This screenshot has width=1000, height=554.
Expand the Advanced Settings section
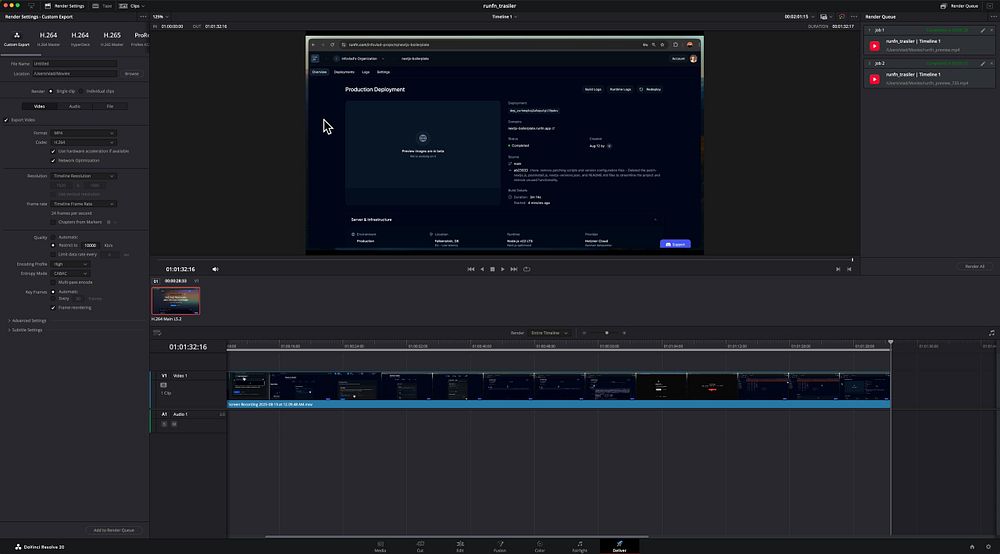pyautogui.click(x=27, y=321)
